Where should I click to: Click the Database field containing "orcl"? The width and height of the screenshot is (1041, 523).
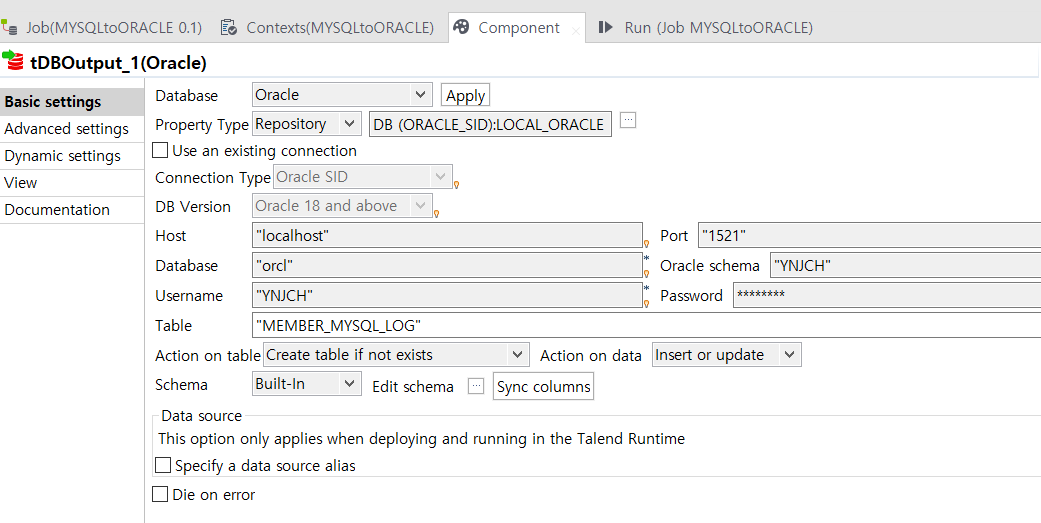447,265
